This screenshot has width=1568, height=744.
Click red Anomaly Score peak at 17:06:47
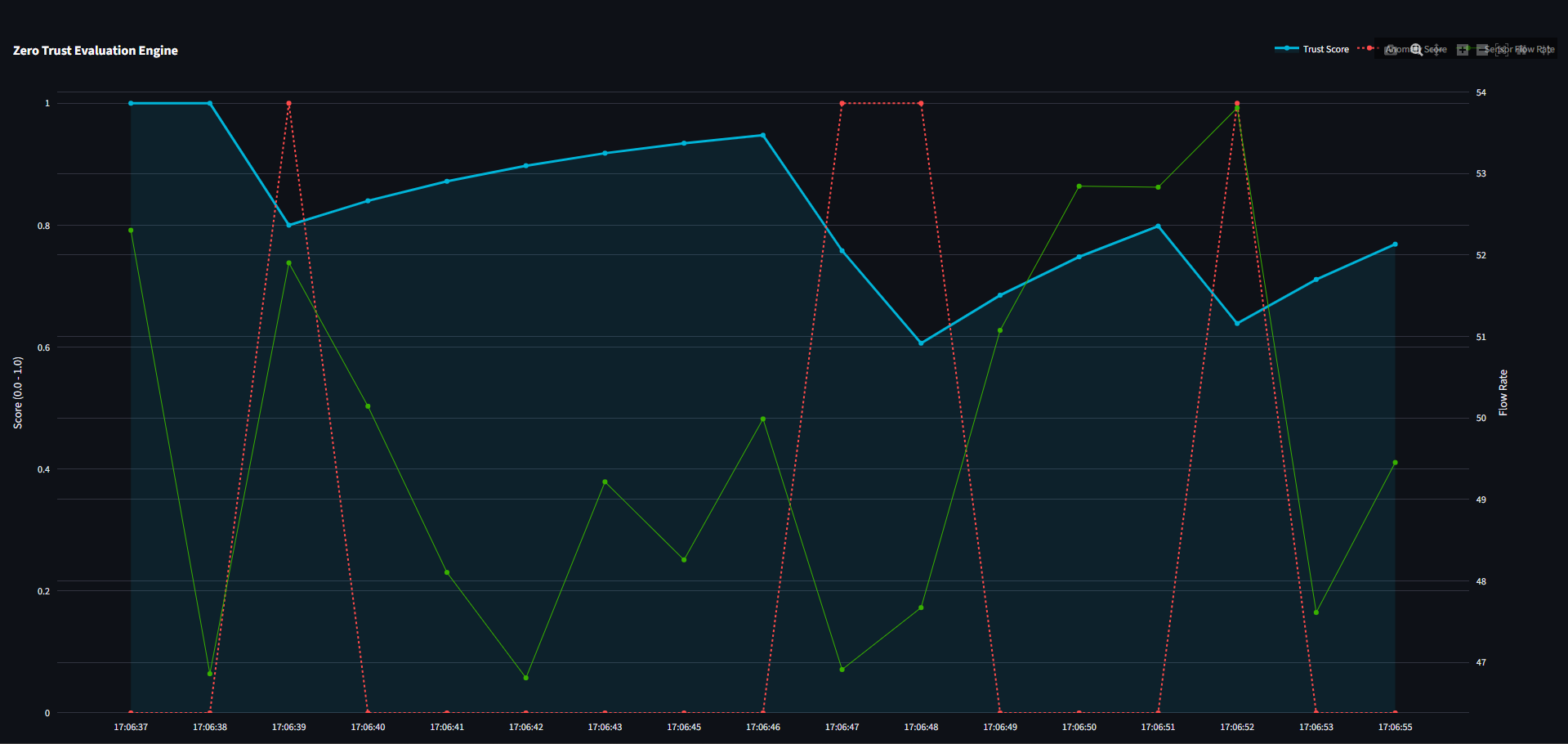coord(842,104)
